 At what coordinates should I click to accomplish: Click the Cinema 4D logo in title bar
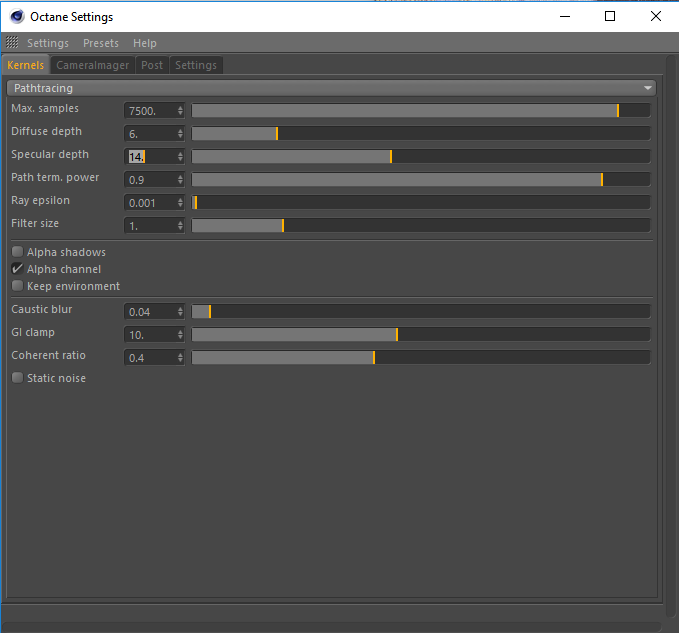[x=17, y=16]
